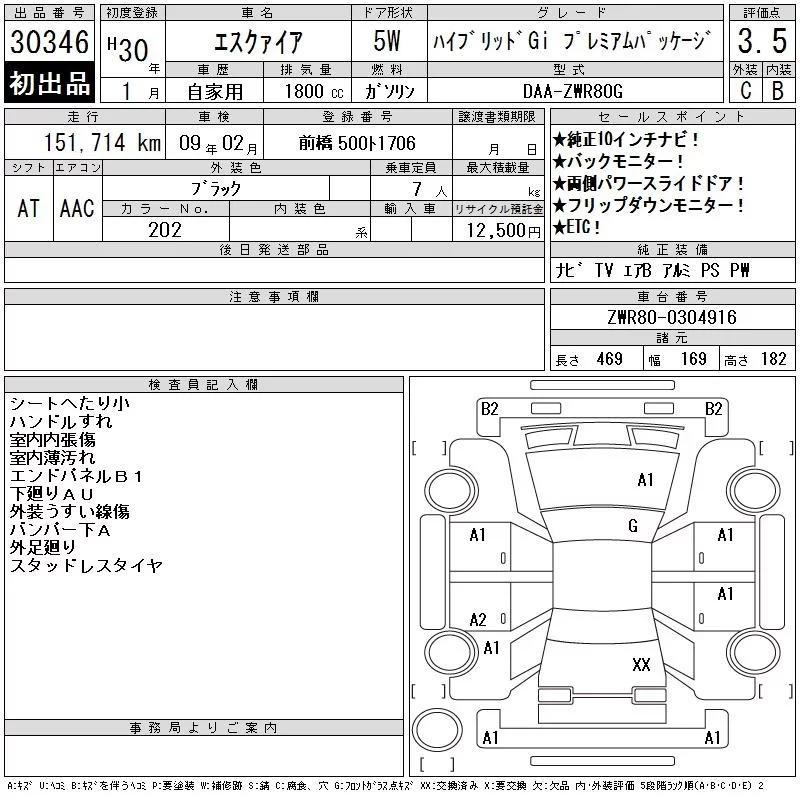Click the inspector note ハンドルすれ
This screenshot has height=800, width=800.
[x=61, y=421]
